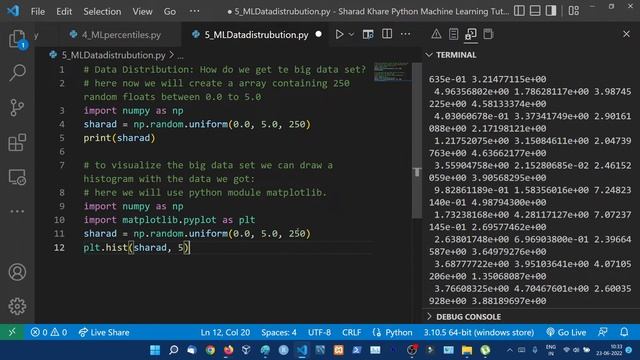Show hidden system tray icons chevron
The height and width of the screenshot is (360, 640).
(510, 350)
